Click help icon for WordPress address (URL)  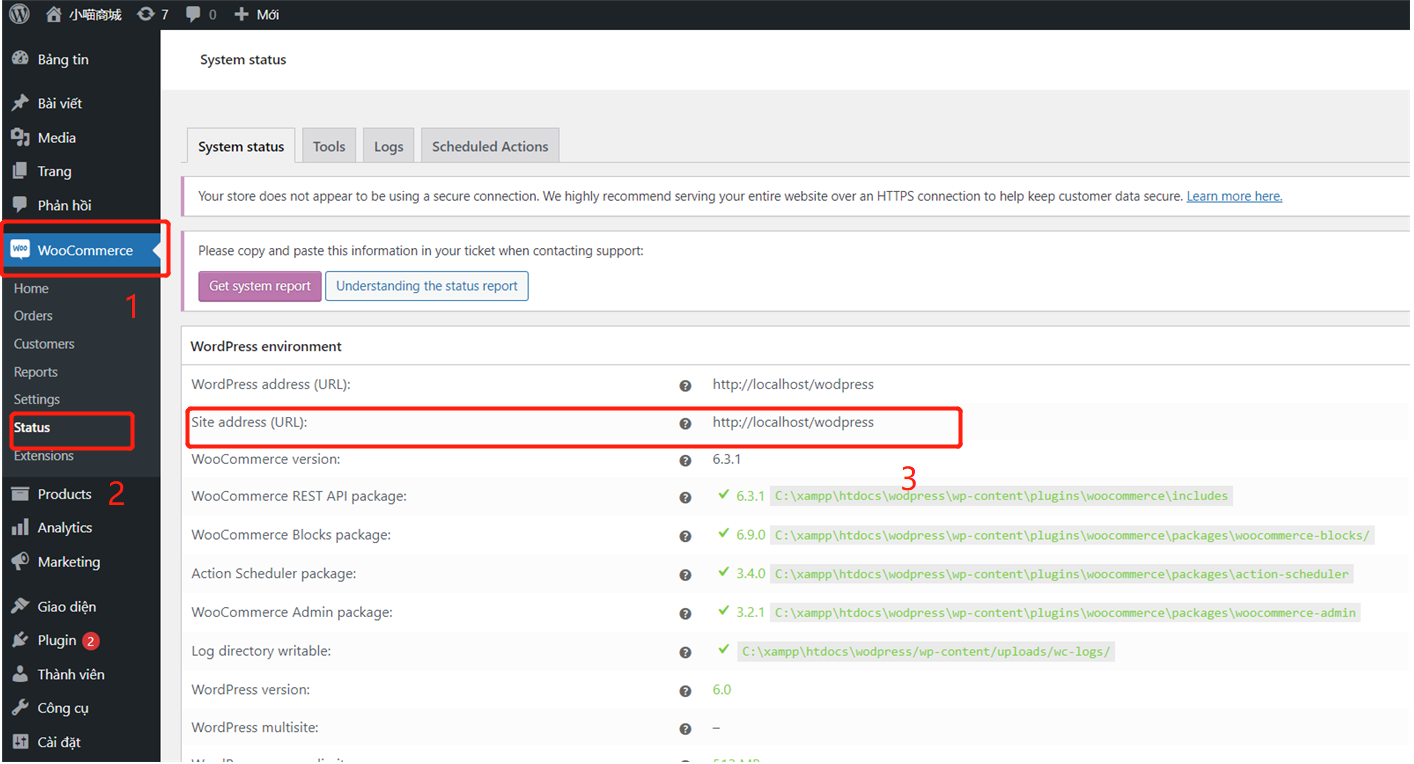pyautogui.click(x=685, y=385)
